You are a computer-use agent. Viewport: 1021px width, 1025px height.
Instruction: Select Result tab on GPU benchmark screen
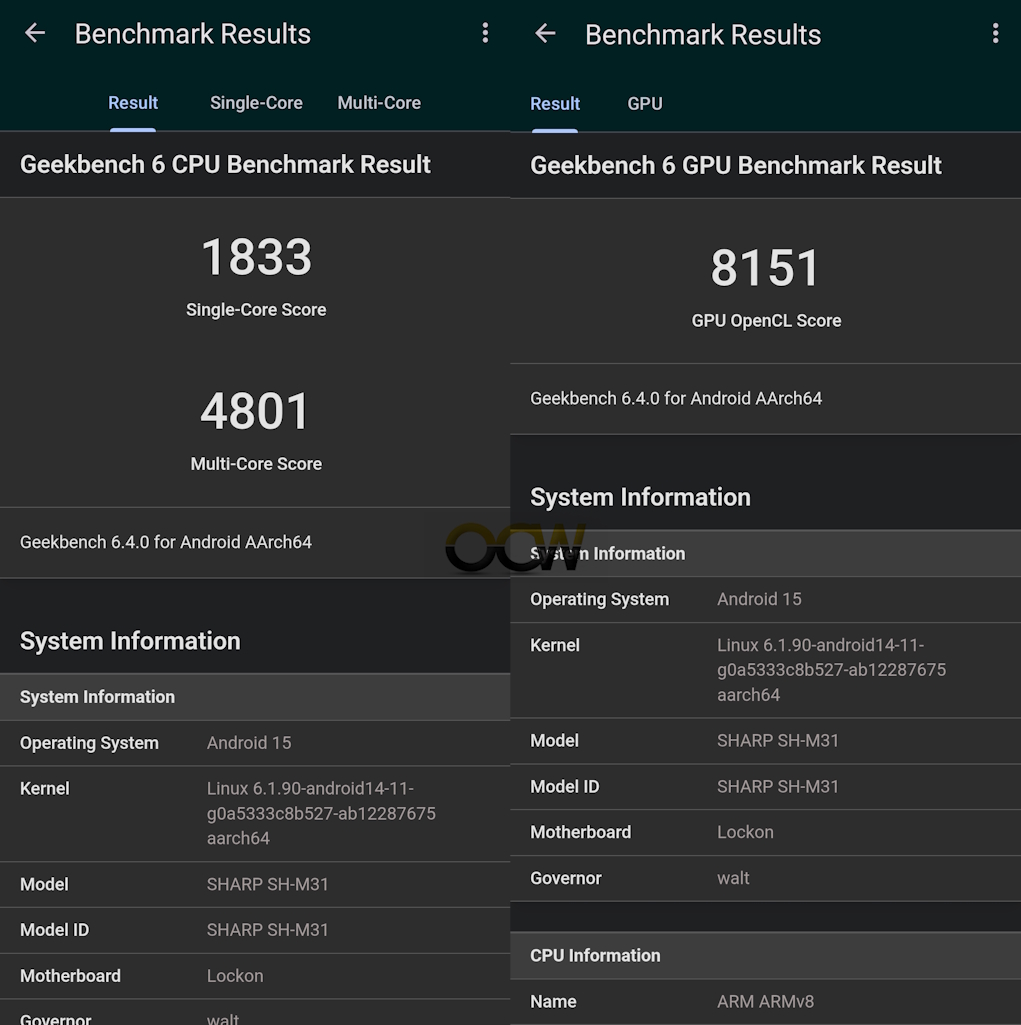tap(555, 103)
